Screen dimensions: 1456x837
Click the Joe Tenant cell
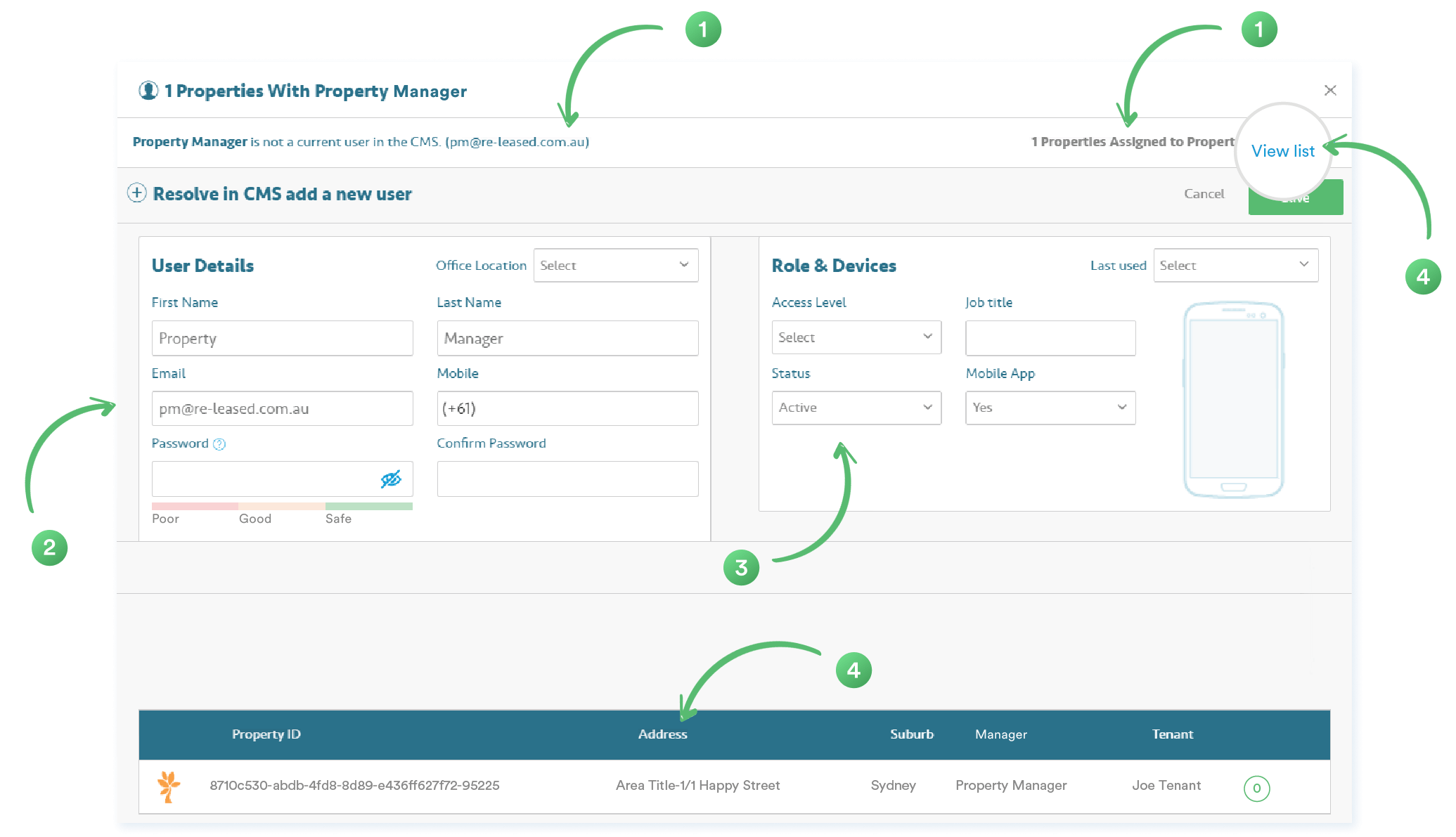tap(1166, 786)
